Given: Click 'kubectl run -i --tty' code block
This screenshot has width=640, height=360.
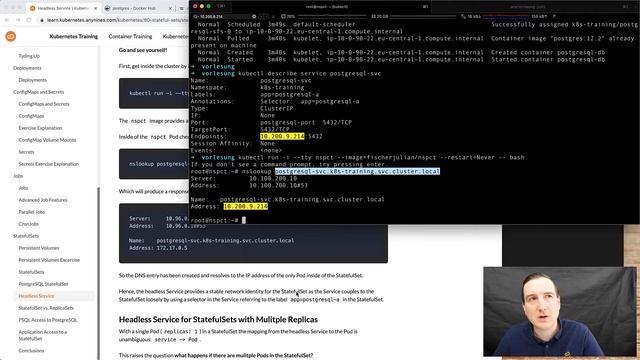Looking at the screenshot, I should point(154,93).
